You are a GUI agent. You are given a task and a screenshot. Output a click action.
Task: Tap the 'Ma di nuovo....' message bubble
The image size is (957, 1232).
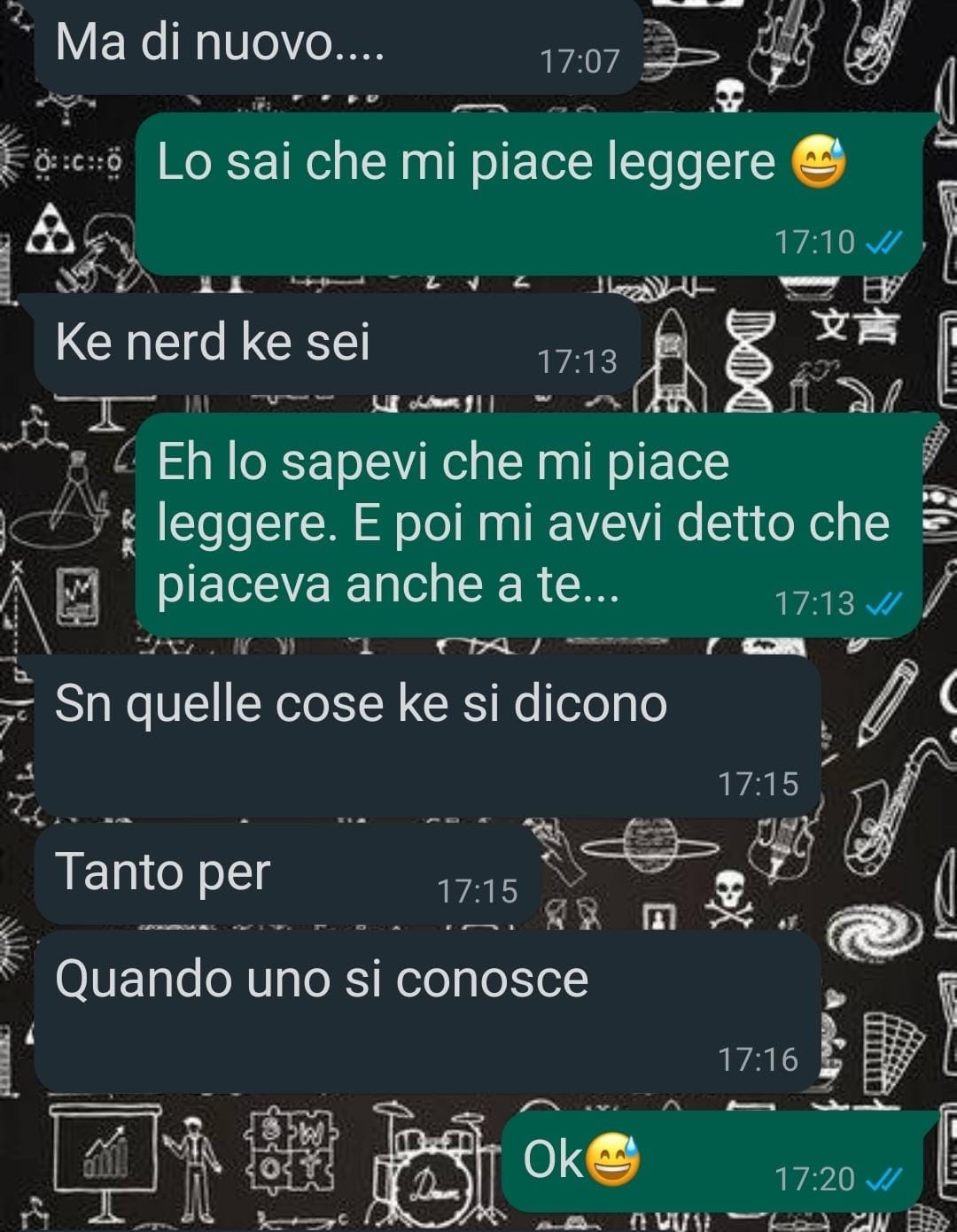coord(337,44)
